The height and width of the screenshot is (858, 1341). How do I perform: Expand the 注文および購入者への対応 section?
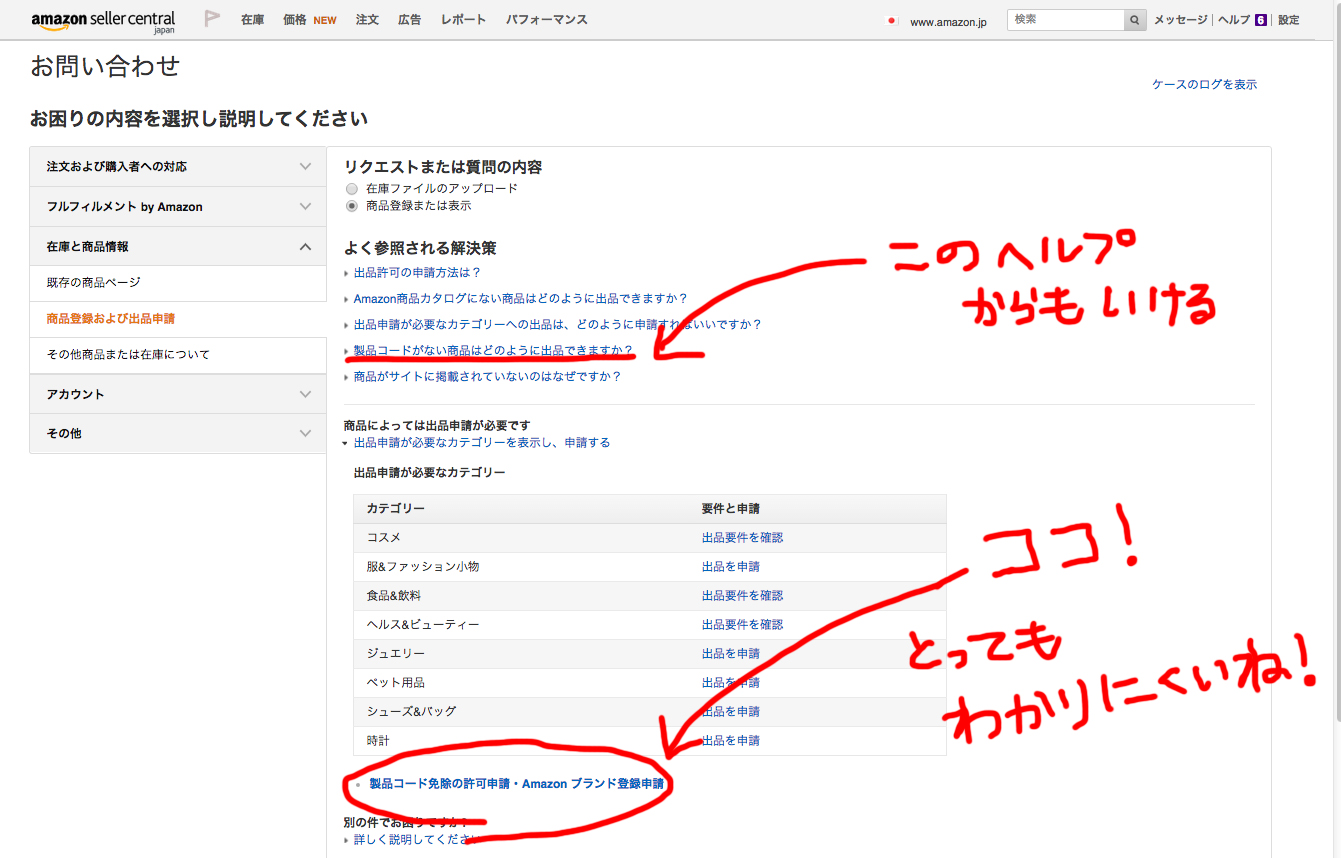(x=178, y=167)
